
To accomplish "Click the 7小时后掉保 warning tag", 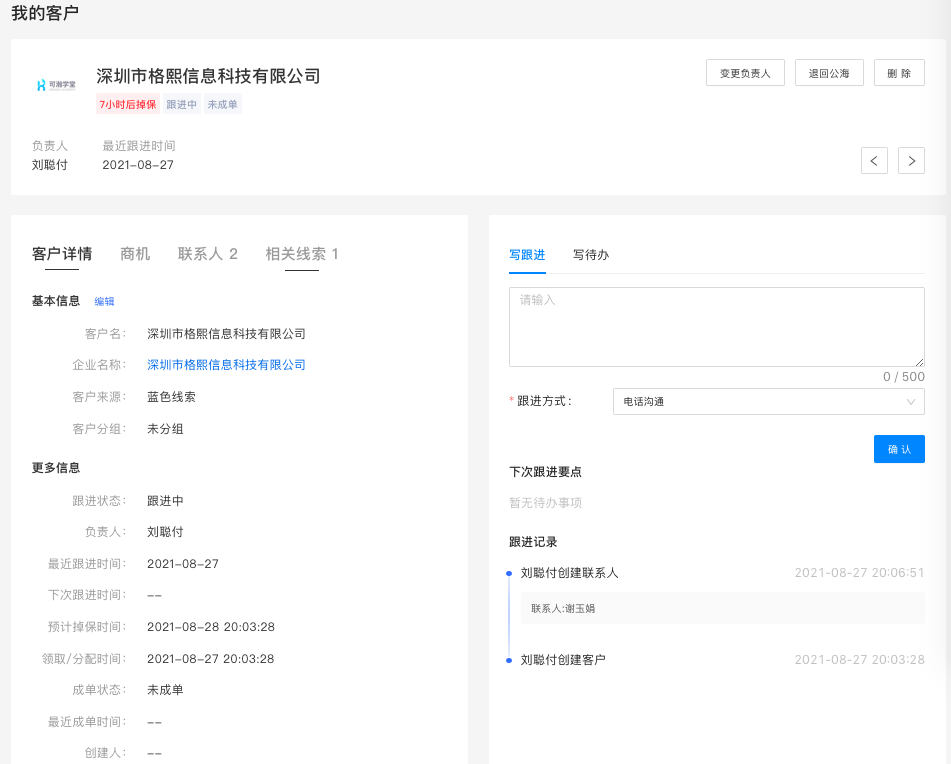I will click(x=127, y=104).
